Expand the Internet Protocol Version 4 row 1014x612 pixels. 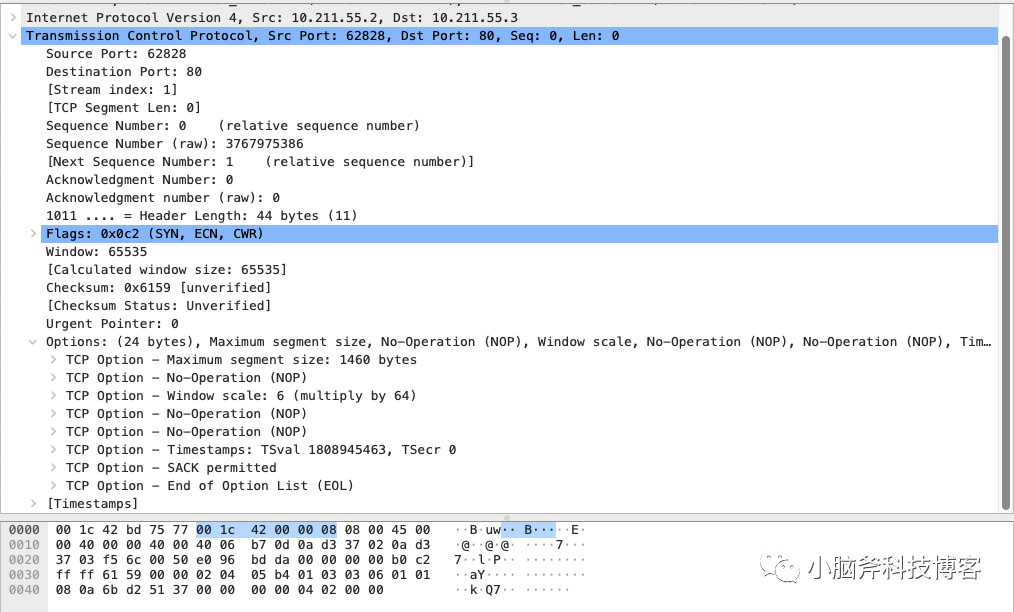click(13, 17)
